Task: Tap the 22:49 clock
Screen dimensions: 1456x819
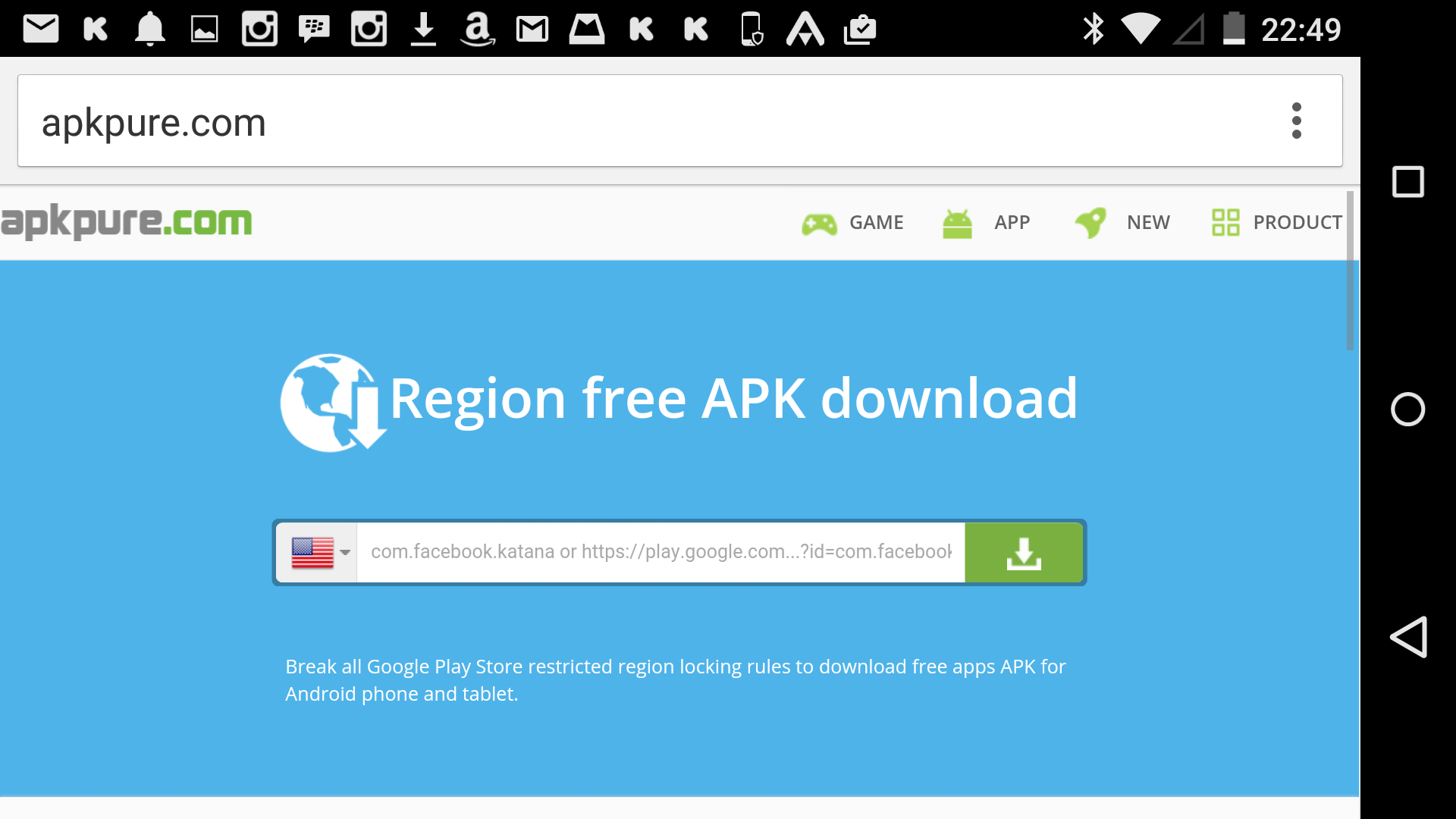Action: point(1301,30)
